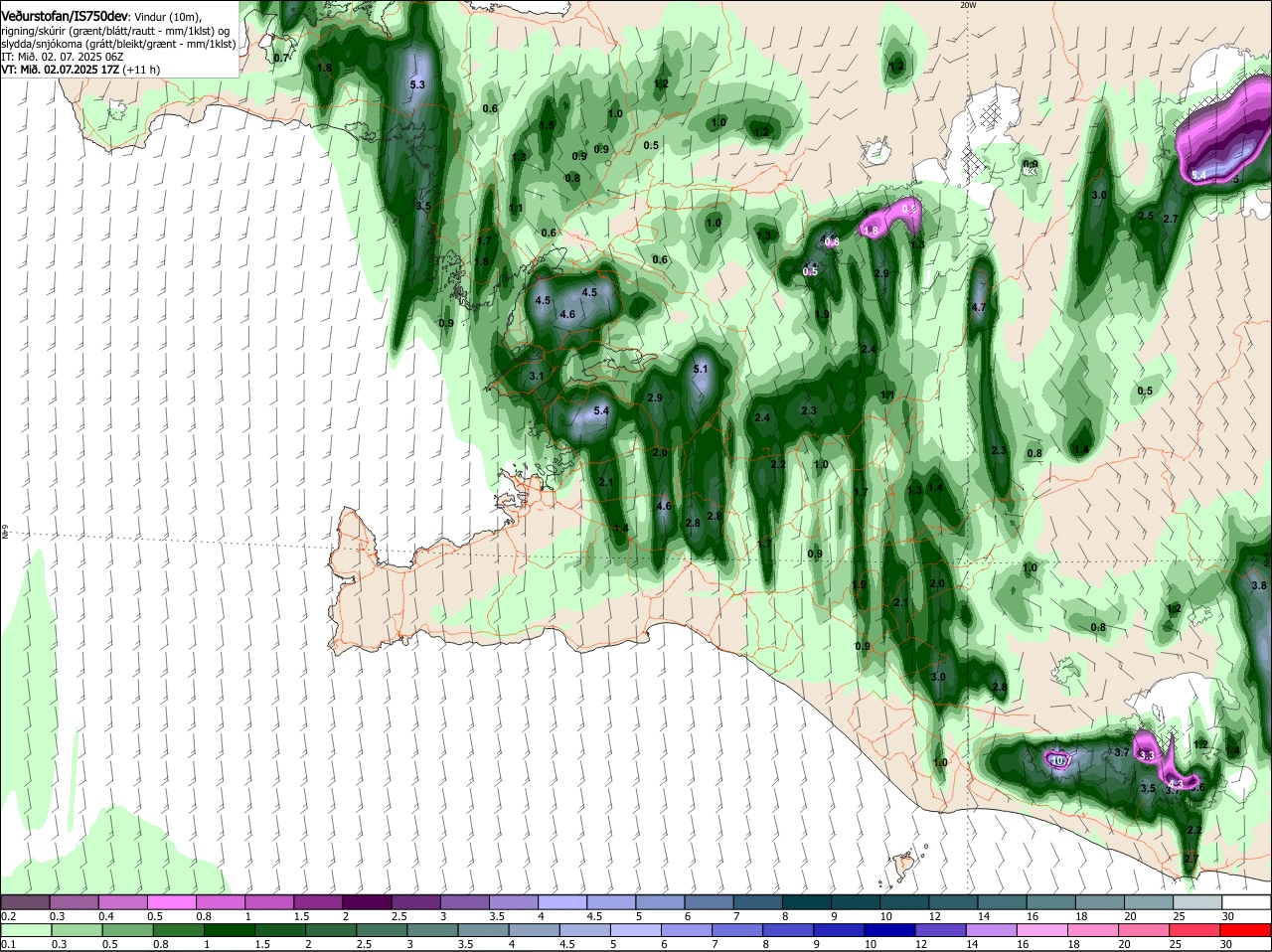
Task: Pick the rain legend swatch for 3.5–4 mm
Action: coord(483,930)
